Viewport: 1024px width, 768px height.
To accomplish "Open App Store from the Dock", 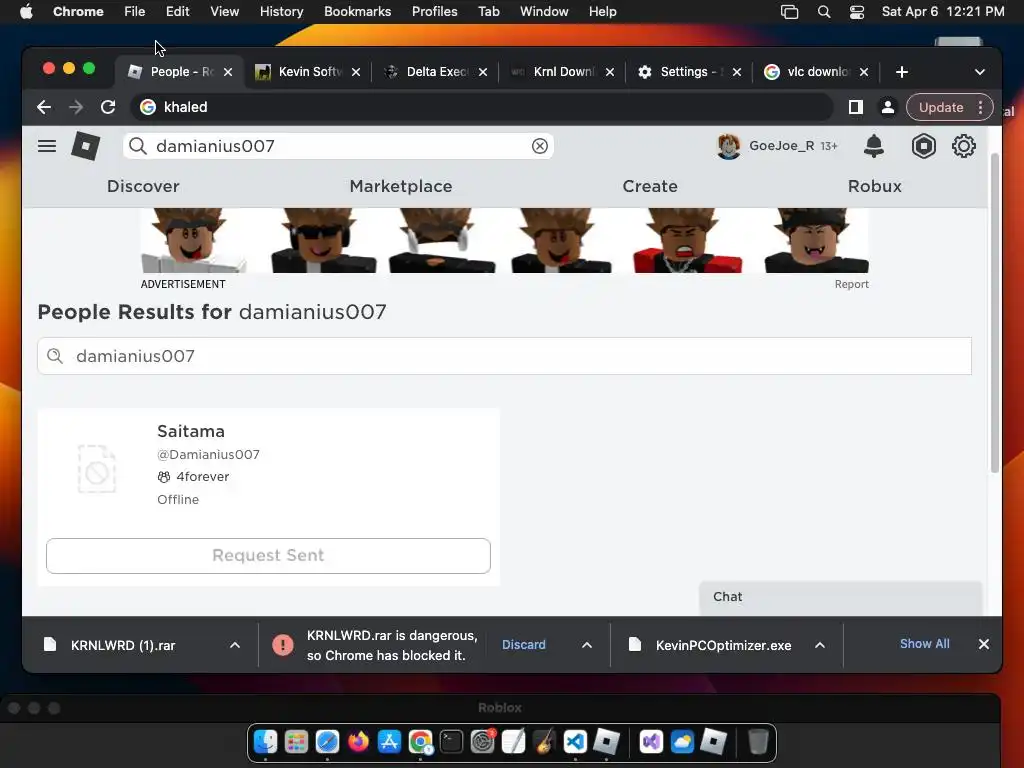I will pyautogui.click(x=389, y=742).
